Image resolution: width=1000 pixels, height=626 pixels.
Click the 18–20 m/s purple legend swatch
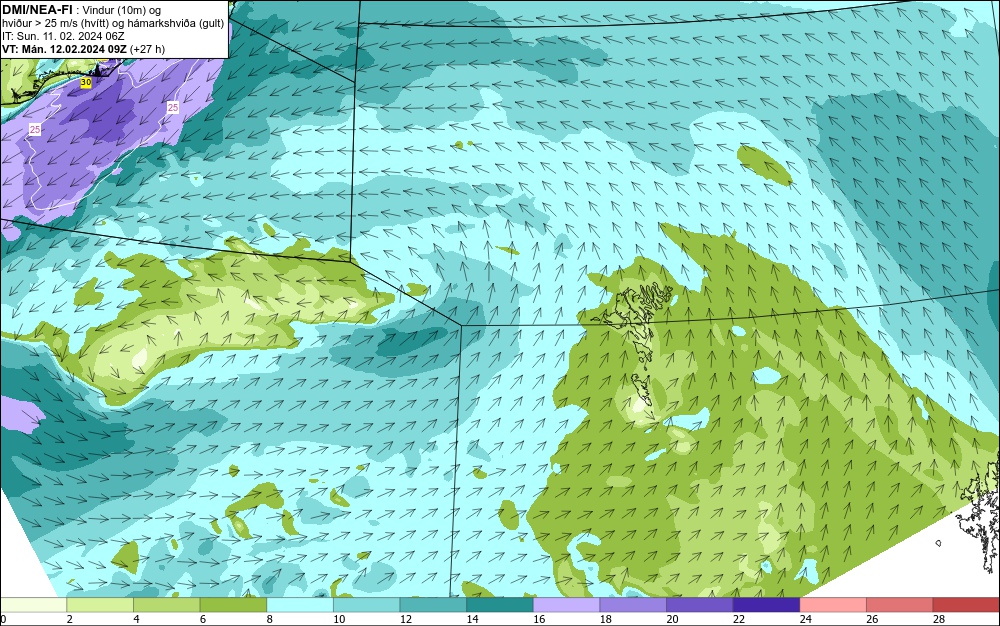point(633,605)
